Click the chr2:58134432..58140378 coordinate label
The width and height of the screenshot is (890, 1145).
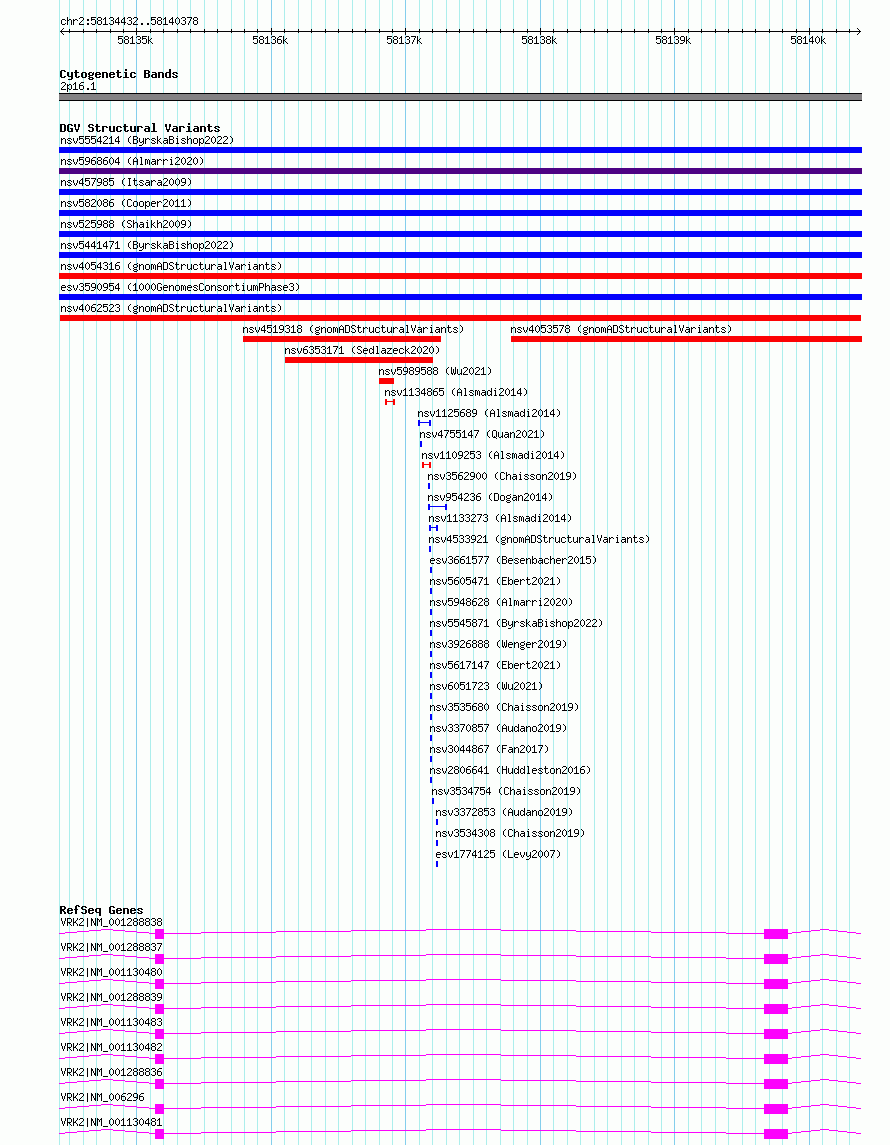point(129,21)
